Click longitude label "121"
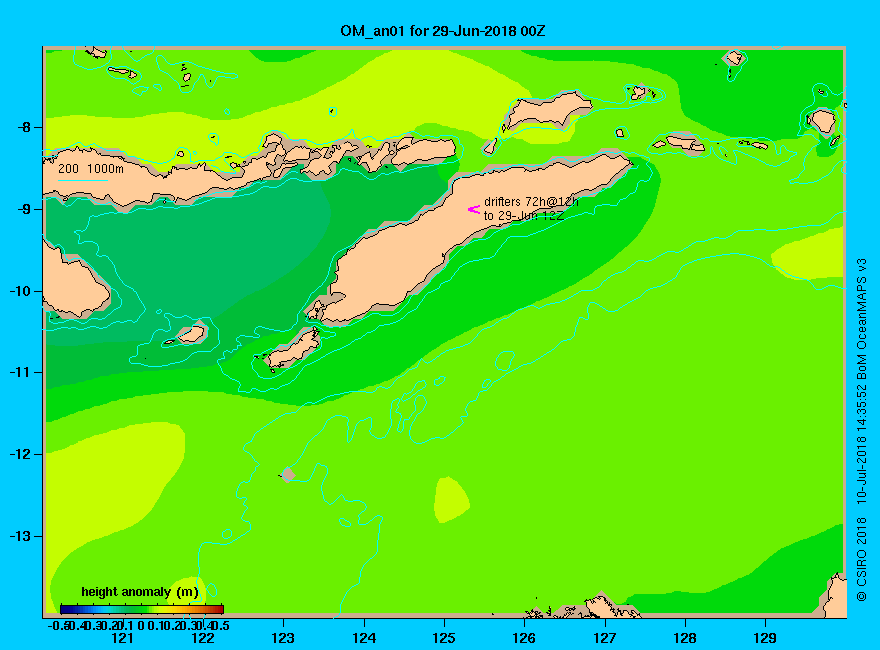 [x=122, y=638]
